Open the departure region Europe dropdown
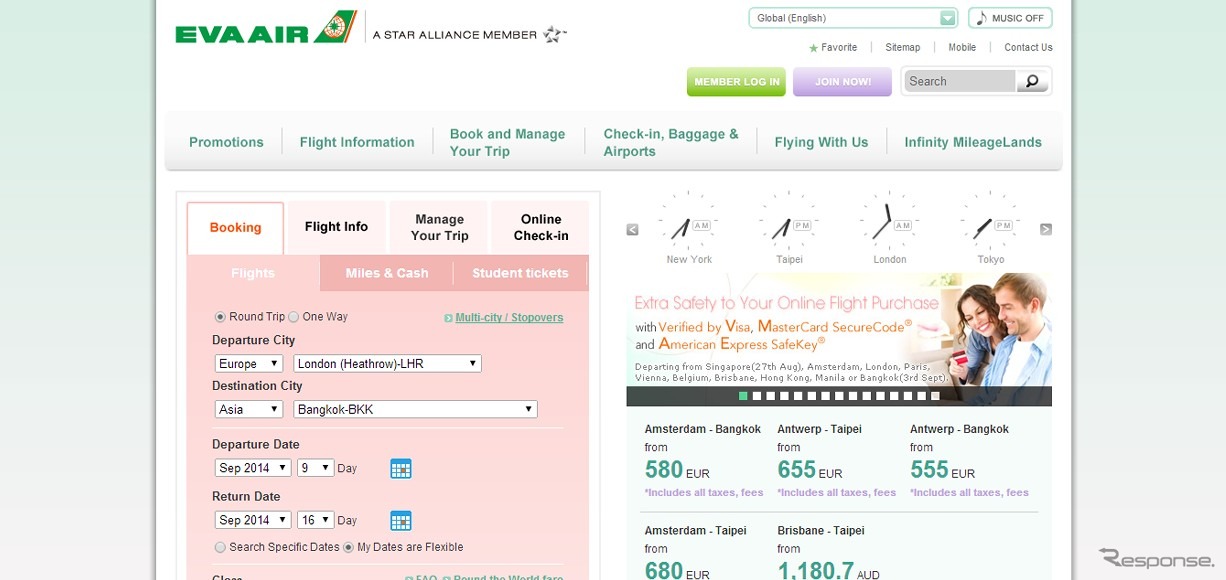This screenshot has width=1226, height=580. point(249,363)
